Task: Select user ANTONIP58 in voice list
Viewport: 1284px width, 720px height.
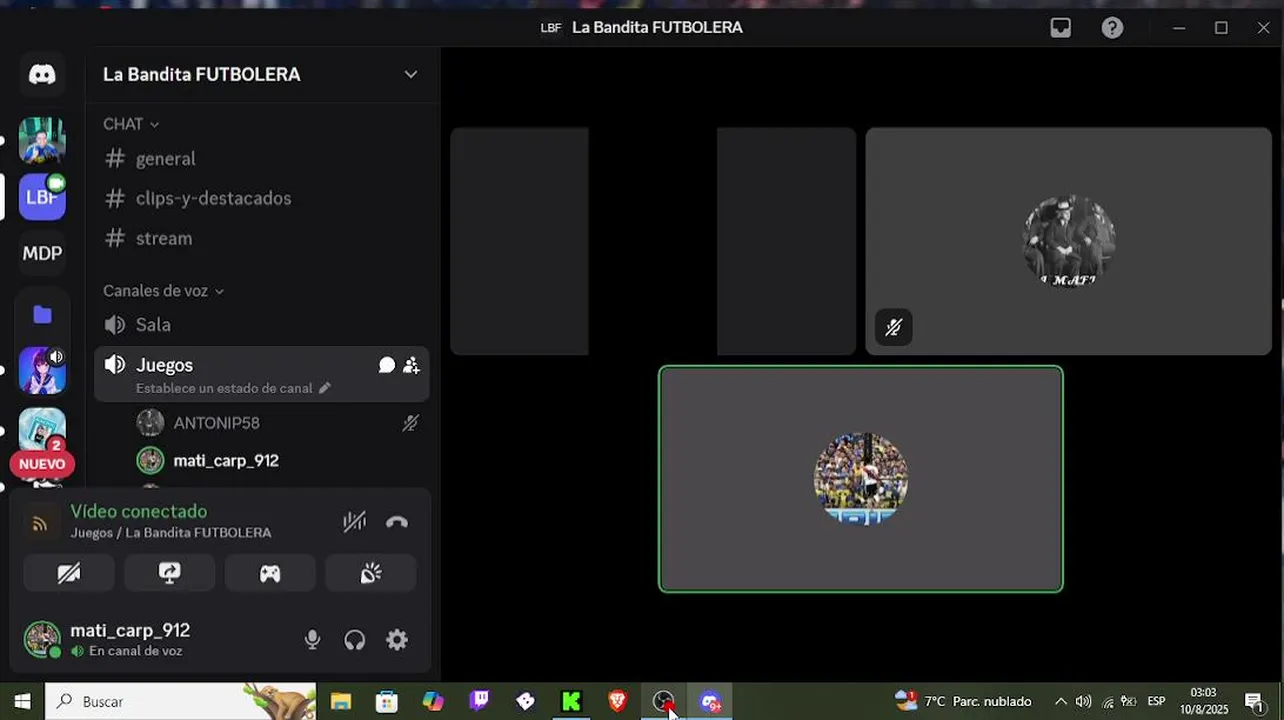Action: tap(216, 423)
